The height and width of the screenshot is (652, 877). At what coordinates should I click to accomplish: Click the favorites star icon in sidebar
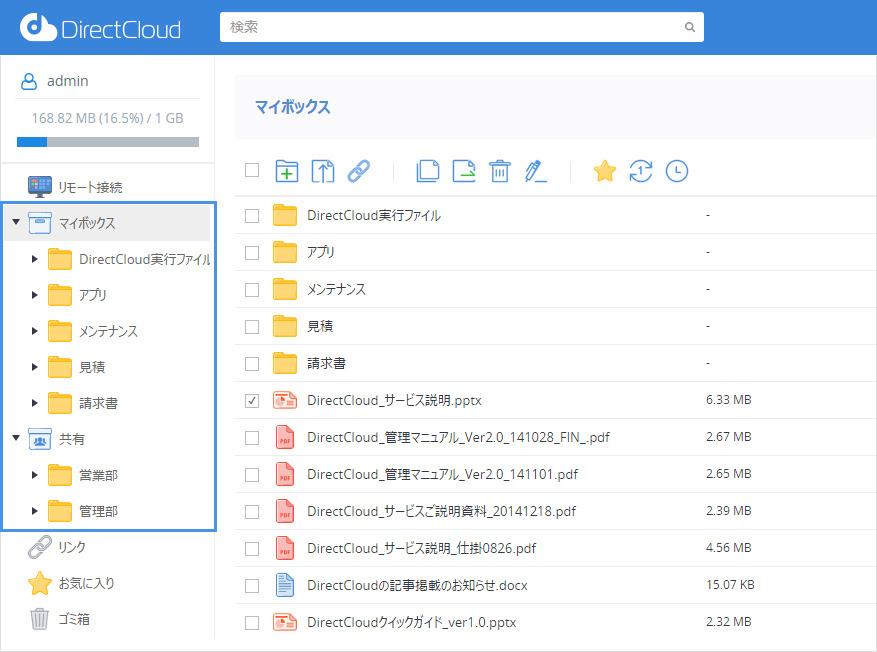point(40,583)
